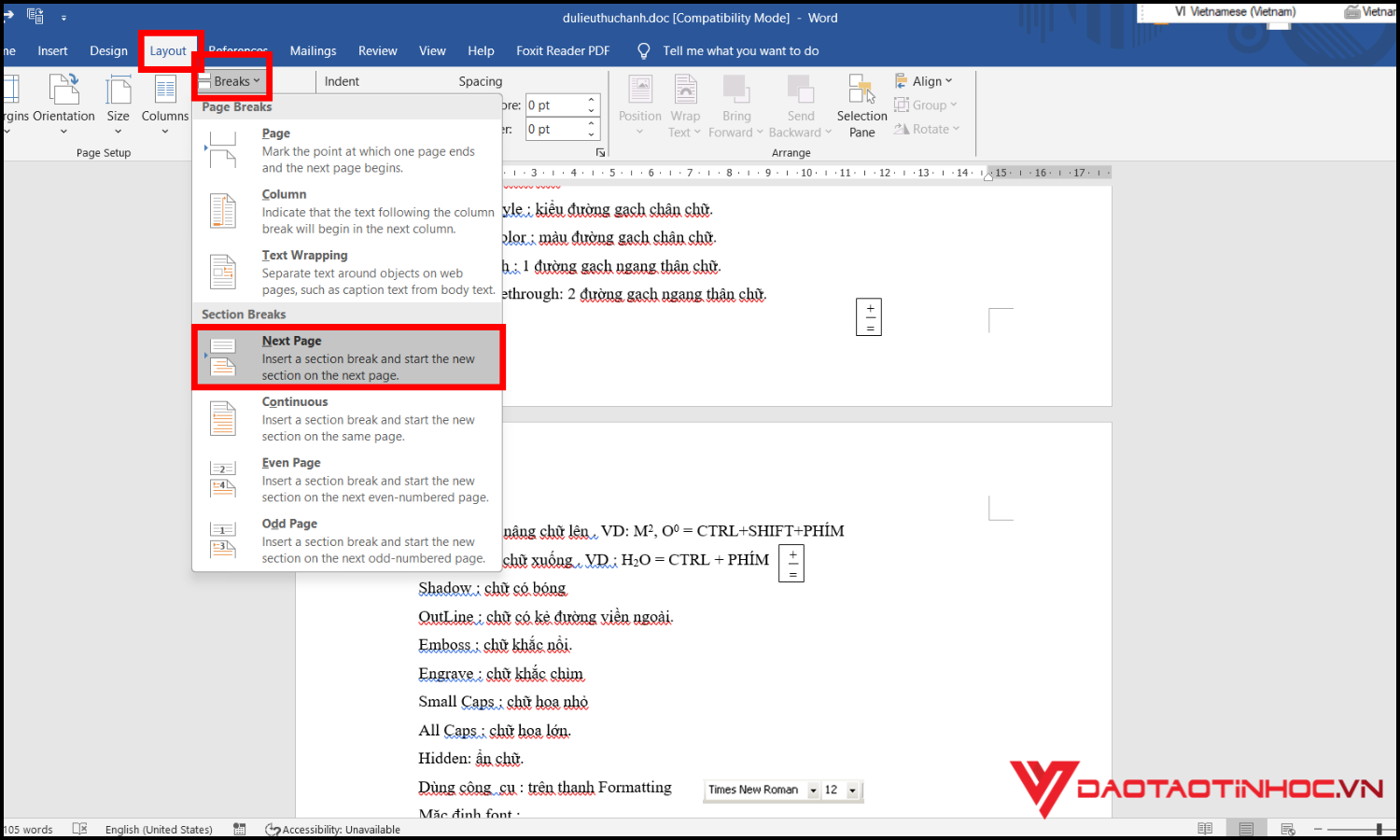Click the Columns icon
Screen dimensions: 1400x840
164,103
